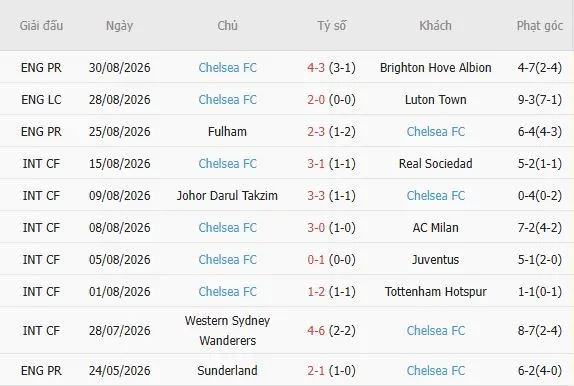Image resolution: width=574 pixels, height=386 pixels.
Task: Click the 4-3 score against Brighton
Action: (x=316, y=68)
